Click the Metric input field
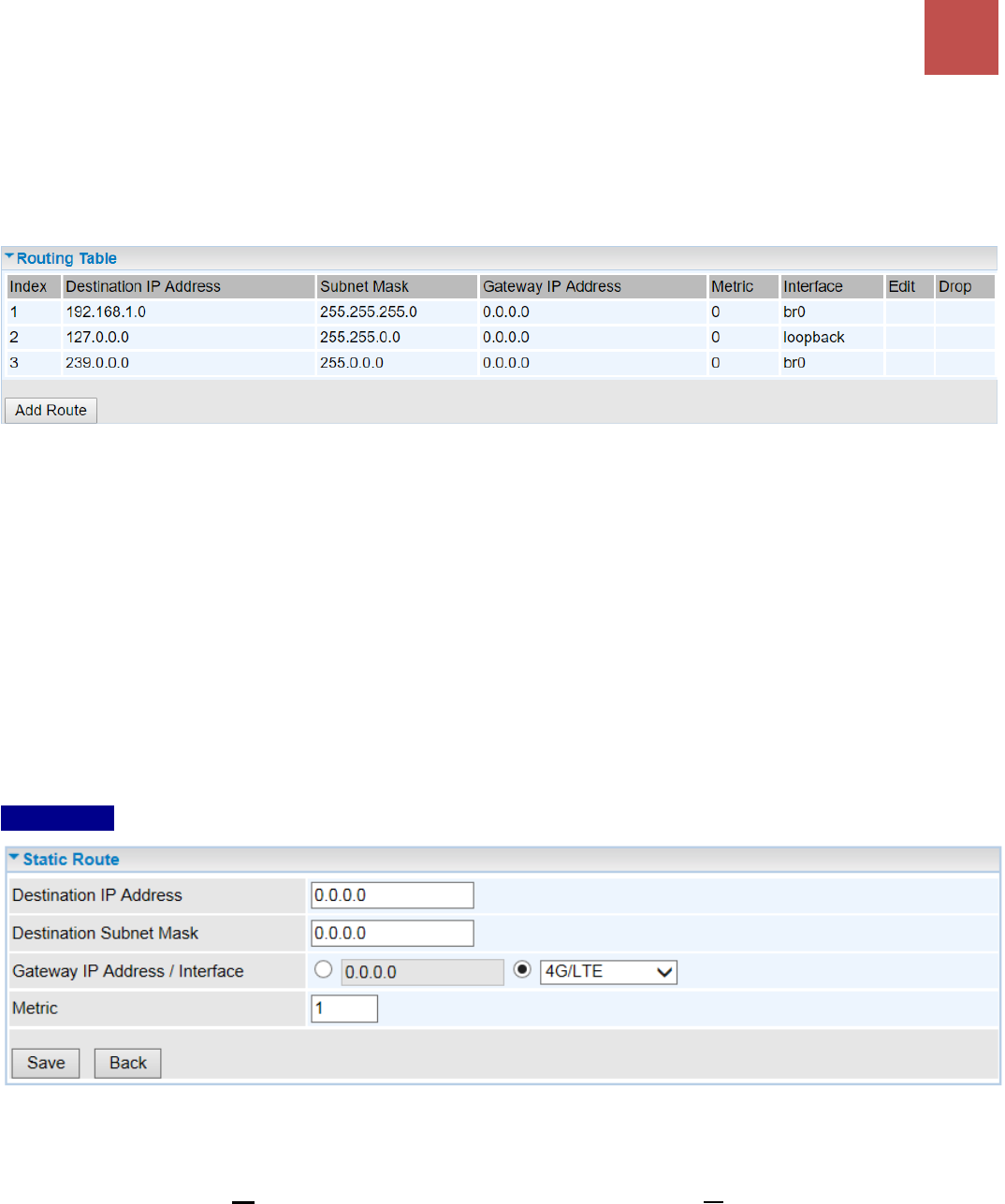Image resolution: width=1005 pixels, height=1204 pixels. (x=344, y=1008)
